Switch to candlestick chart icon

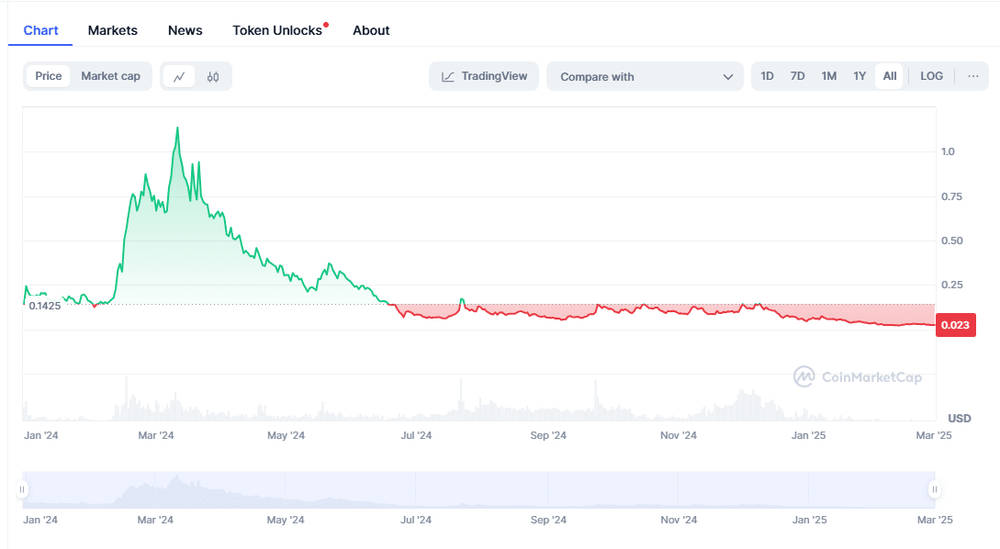pos(213,77)
